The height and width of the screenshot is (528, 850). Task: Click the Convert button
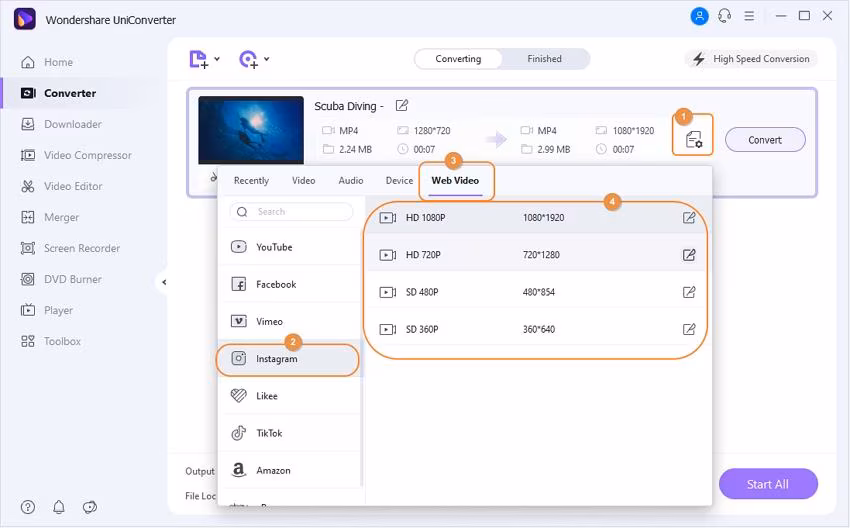point(765,140)
